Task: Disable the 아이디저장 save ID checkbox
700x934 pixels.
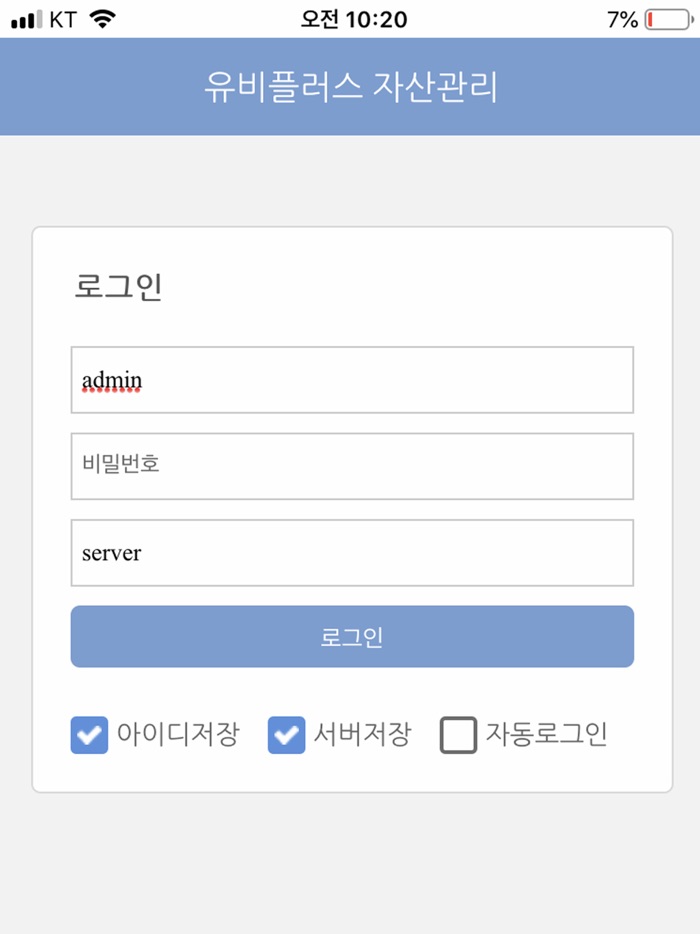Action: tap(89, 734)
